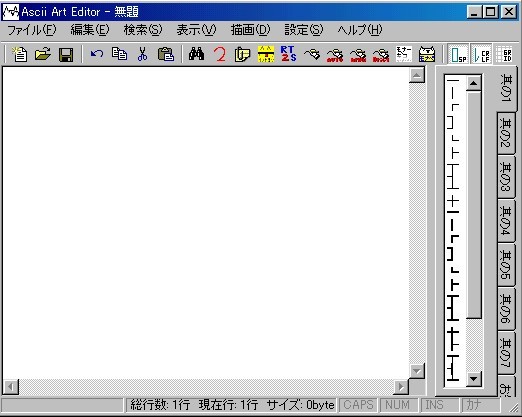Open a file with the folder icon
The width and height of the screenshot is (522, 417).
43,54
